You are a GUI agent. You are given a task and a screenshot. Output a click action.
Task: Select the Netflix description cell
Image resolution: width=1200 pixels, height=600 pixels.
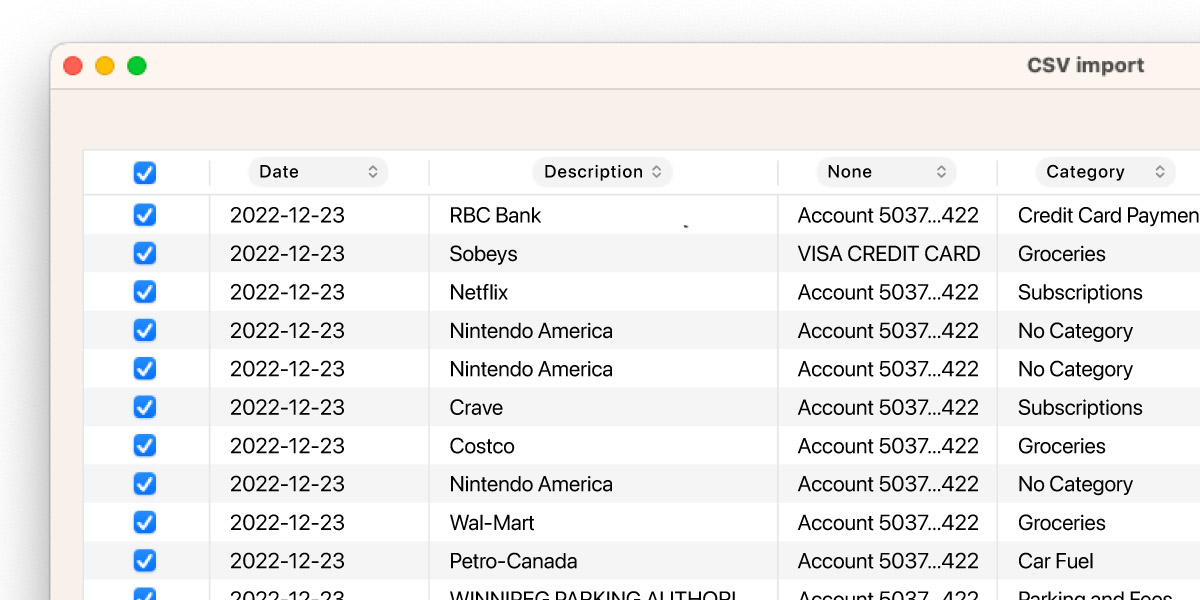click(478, 292)
